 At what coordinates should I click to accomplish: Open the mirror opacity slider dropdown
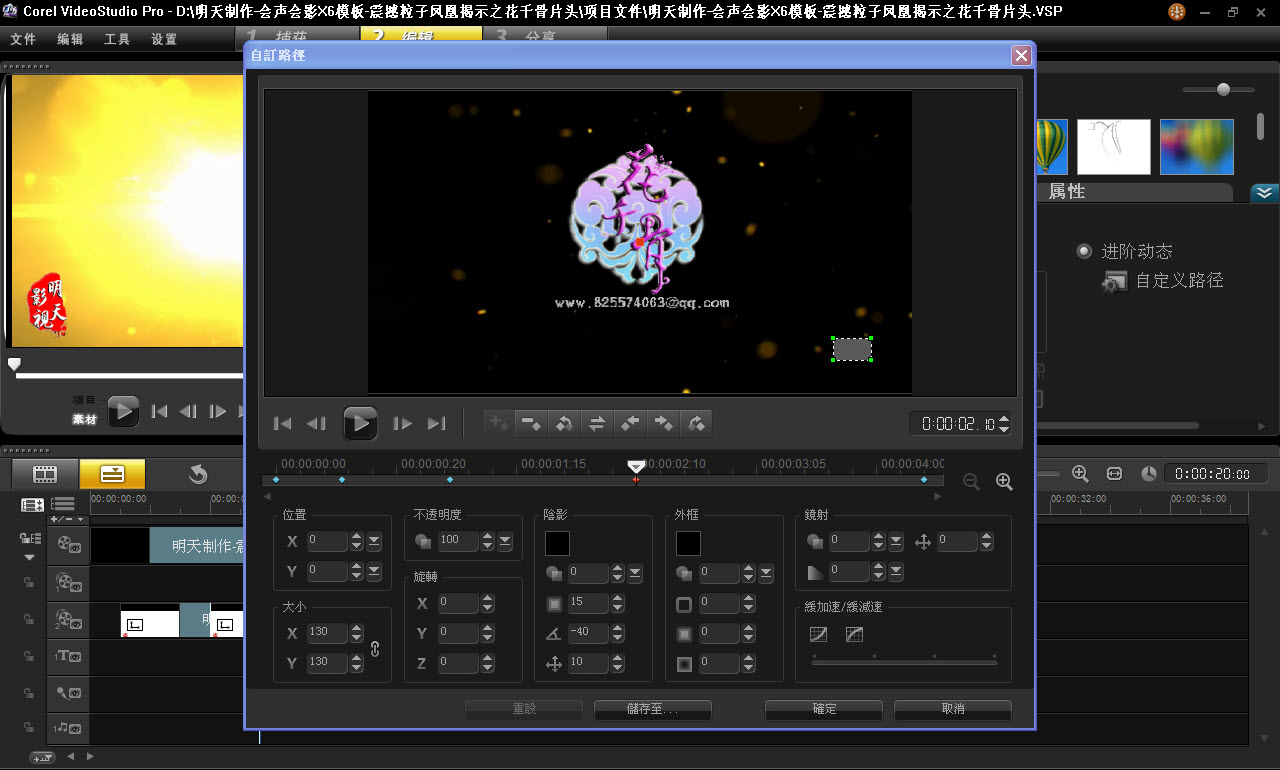(x=896, y=542)
